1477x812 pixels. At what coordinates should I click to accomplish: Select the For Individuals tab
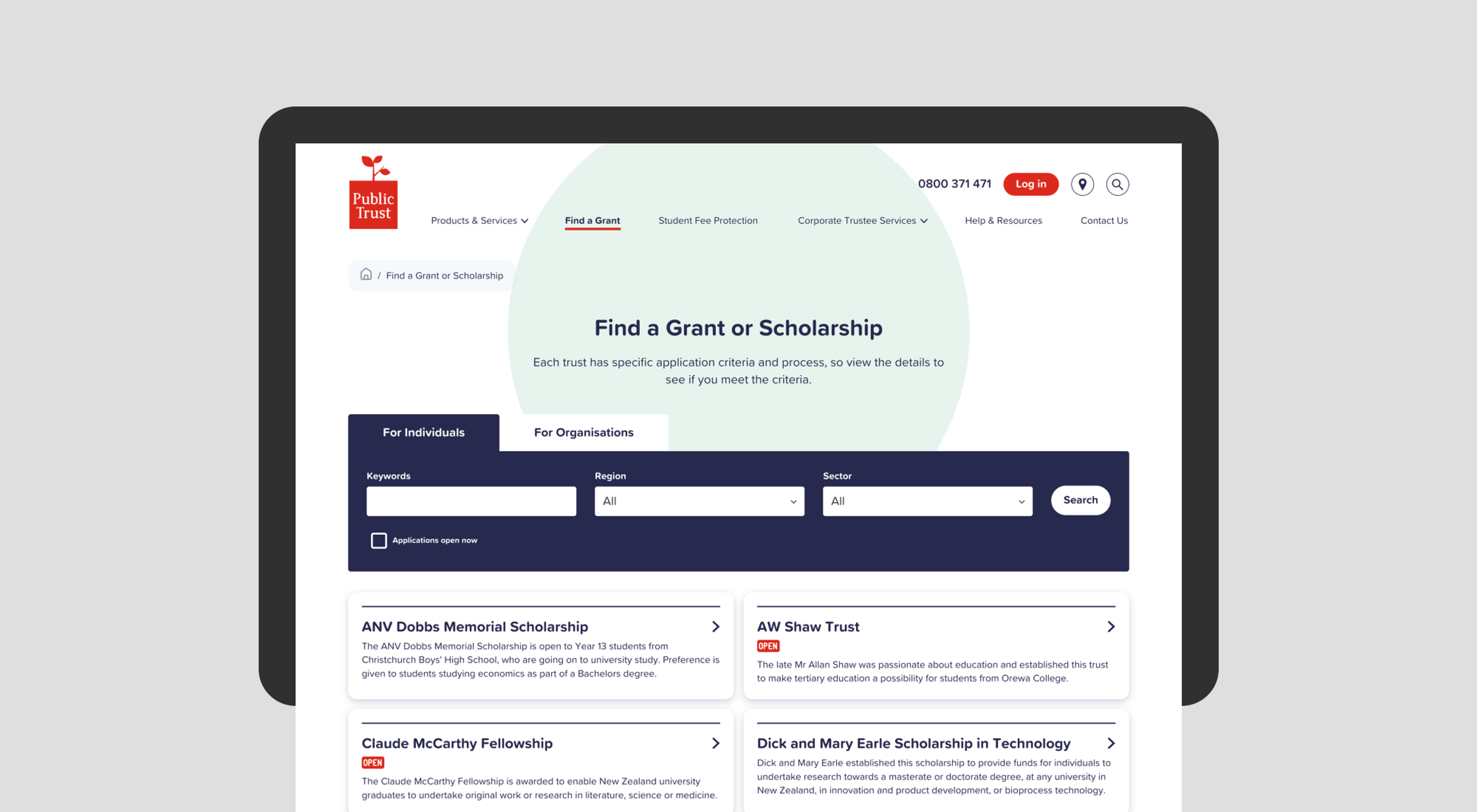click(423, 432)
